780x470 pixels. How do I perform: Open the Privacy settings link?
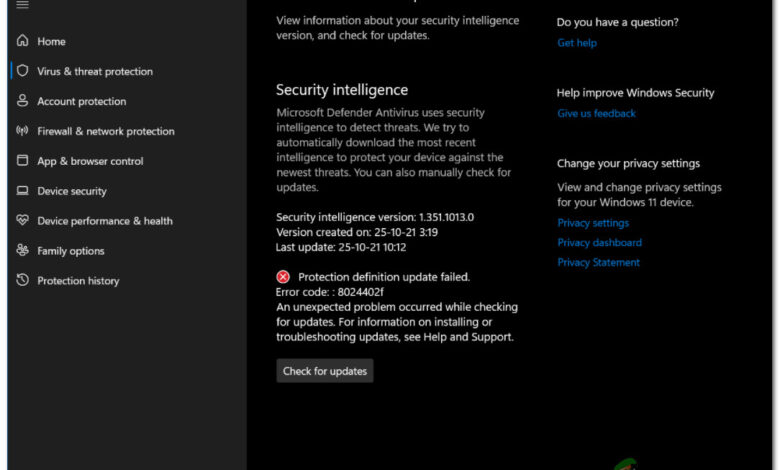593,223
